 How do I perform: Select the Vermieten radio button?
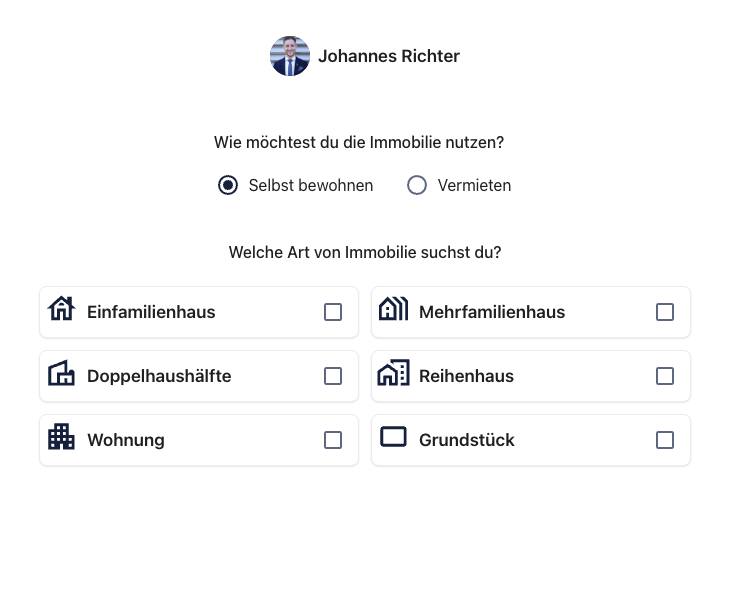(x=417, y=185)
